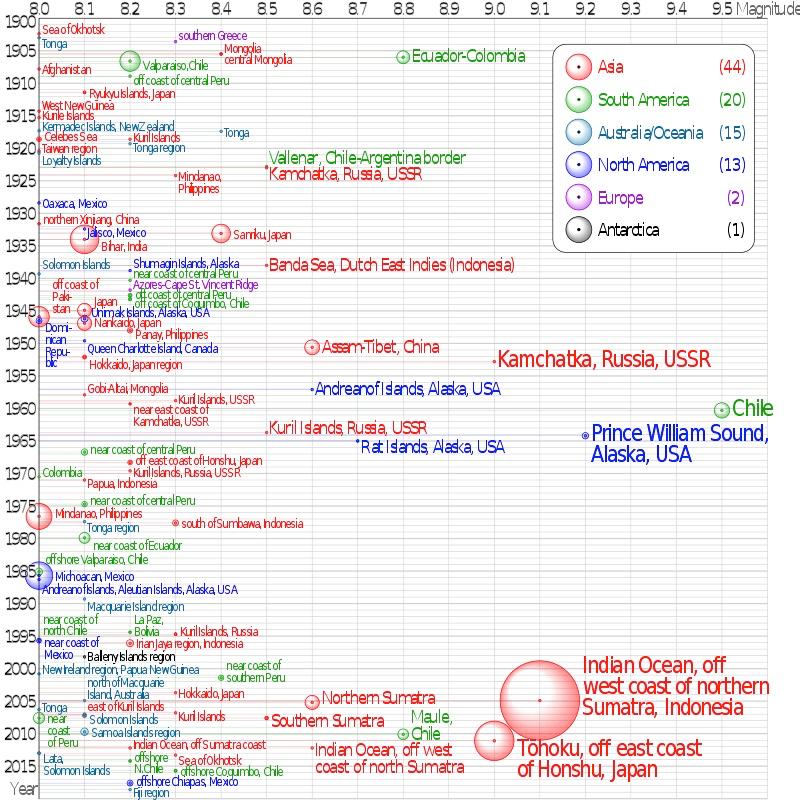This screenshot has width=800, height=800.
Task: Click the blue bubble beside Michoacan, Mexico
Action: [x=39, y=576]
